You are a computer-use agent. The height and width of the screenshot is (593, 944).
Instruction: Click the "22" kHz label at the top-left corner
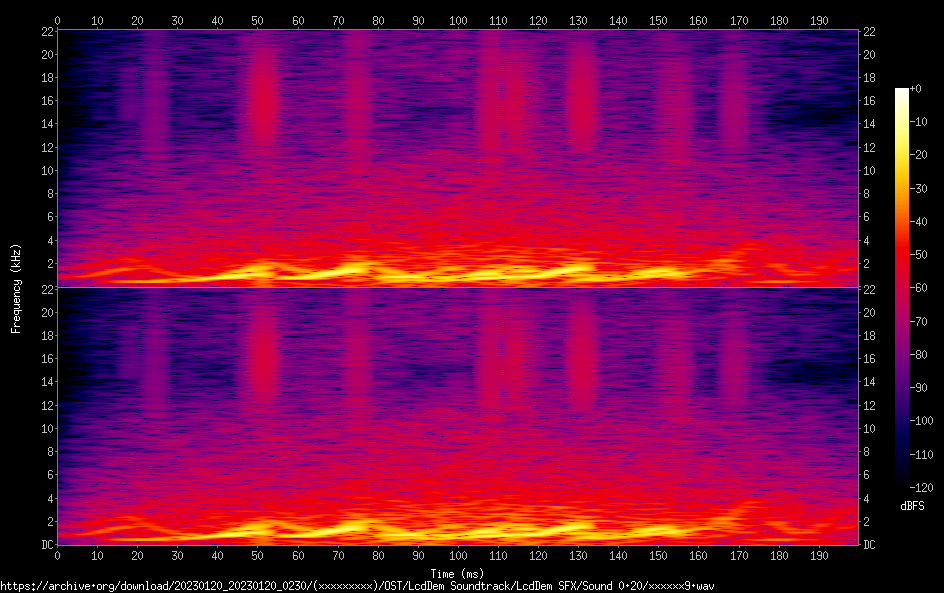(x=46, y=32)
